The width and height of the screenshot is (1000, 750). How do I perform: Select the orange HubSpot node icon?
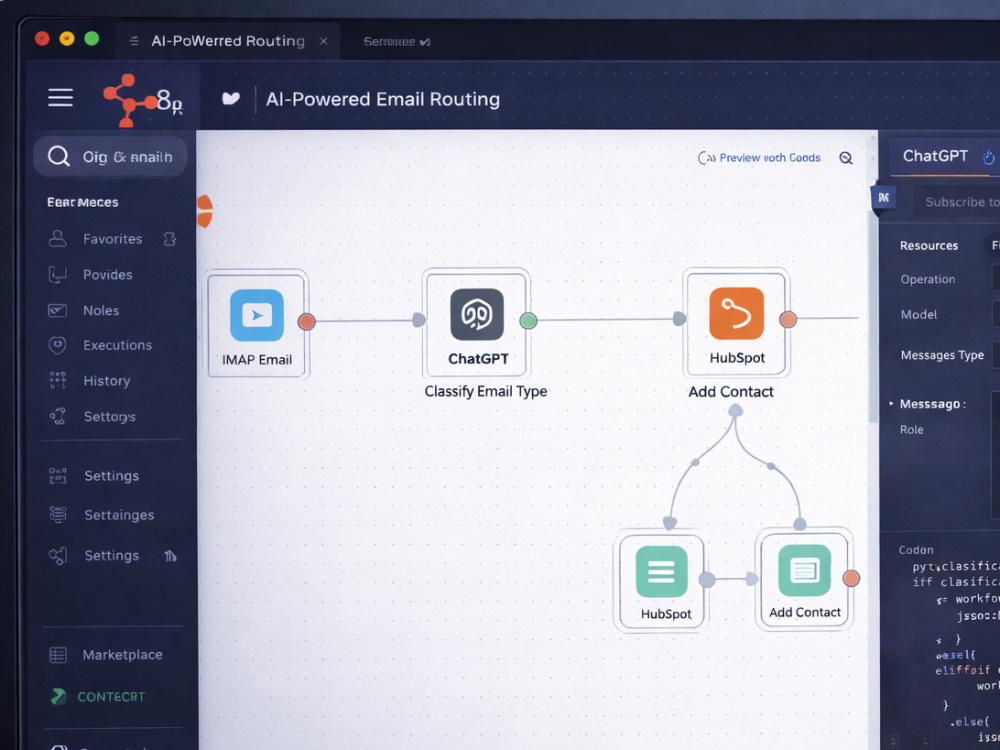point(737,313)
